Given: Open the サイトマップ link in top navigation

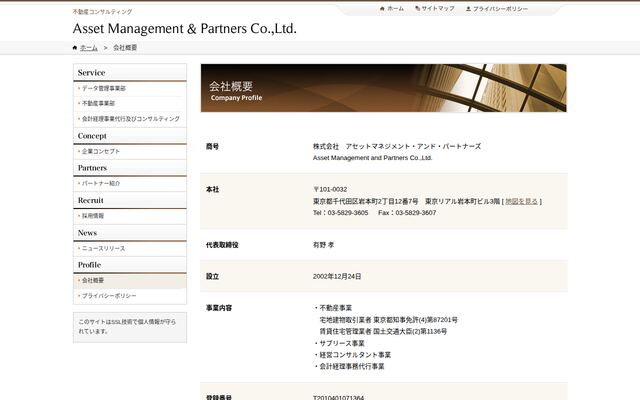Looking at the screenshot, I should point(438,9).
